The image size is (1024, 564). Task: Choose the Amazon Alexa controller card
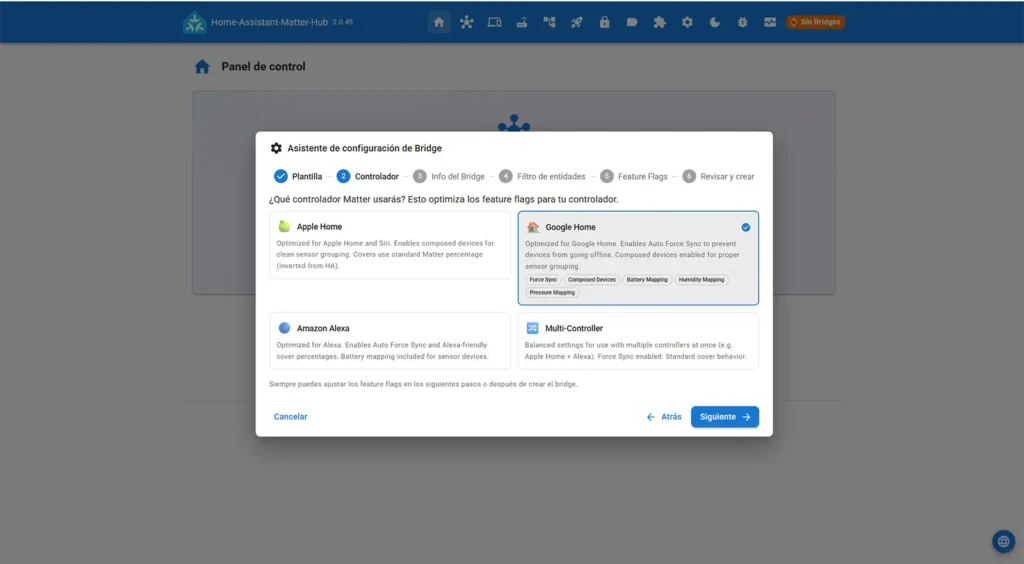390,341
